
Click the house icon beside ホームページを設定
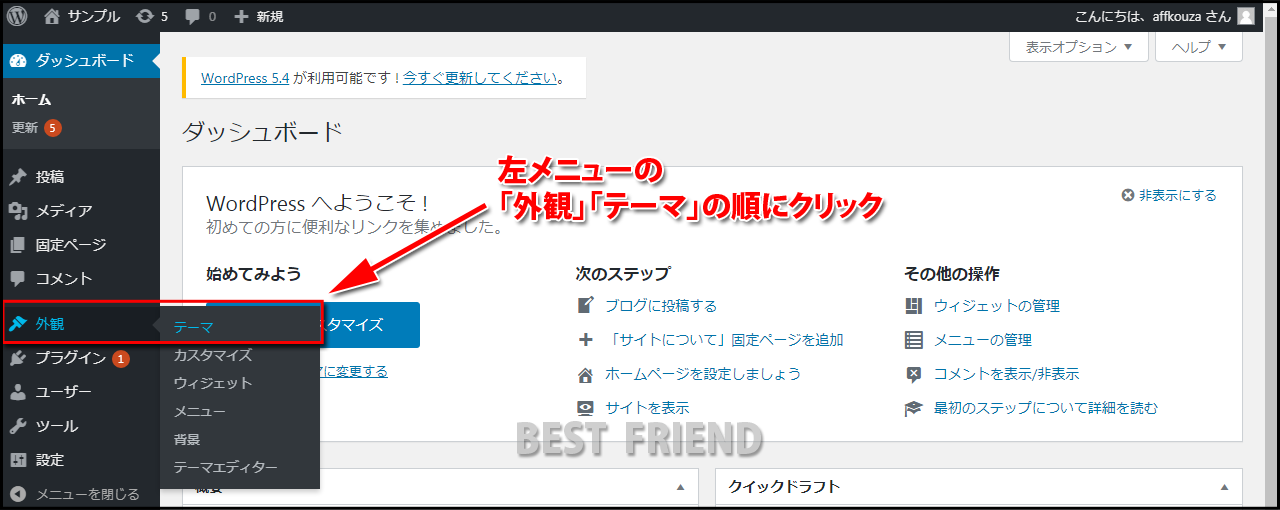[586, 375]
